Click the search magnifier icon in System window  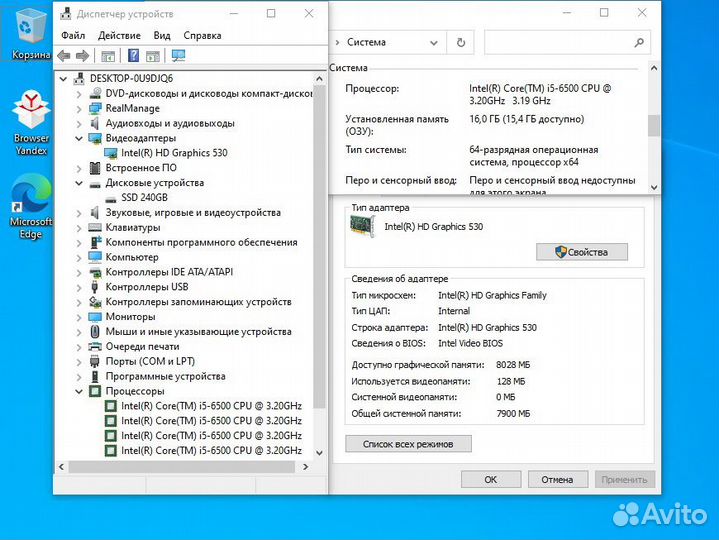point(639,43)
